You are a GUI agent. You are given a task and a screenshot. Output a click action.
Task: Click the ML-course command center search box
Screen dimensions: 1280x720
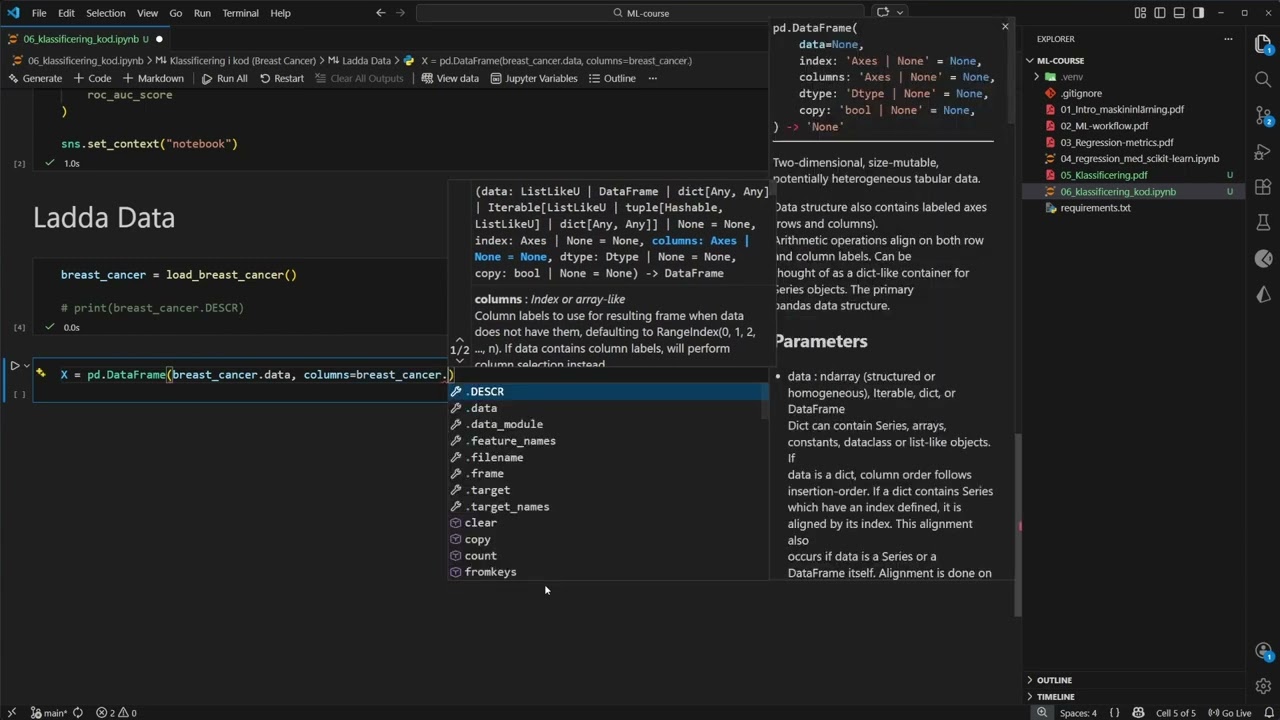tap(641, 13)
